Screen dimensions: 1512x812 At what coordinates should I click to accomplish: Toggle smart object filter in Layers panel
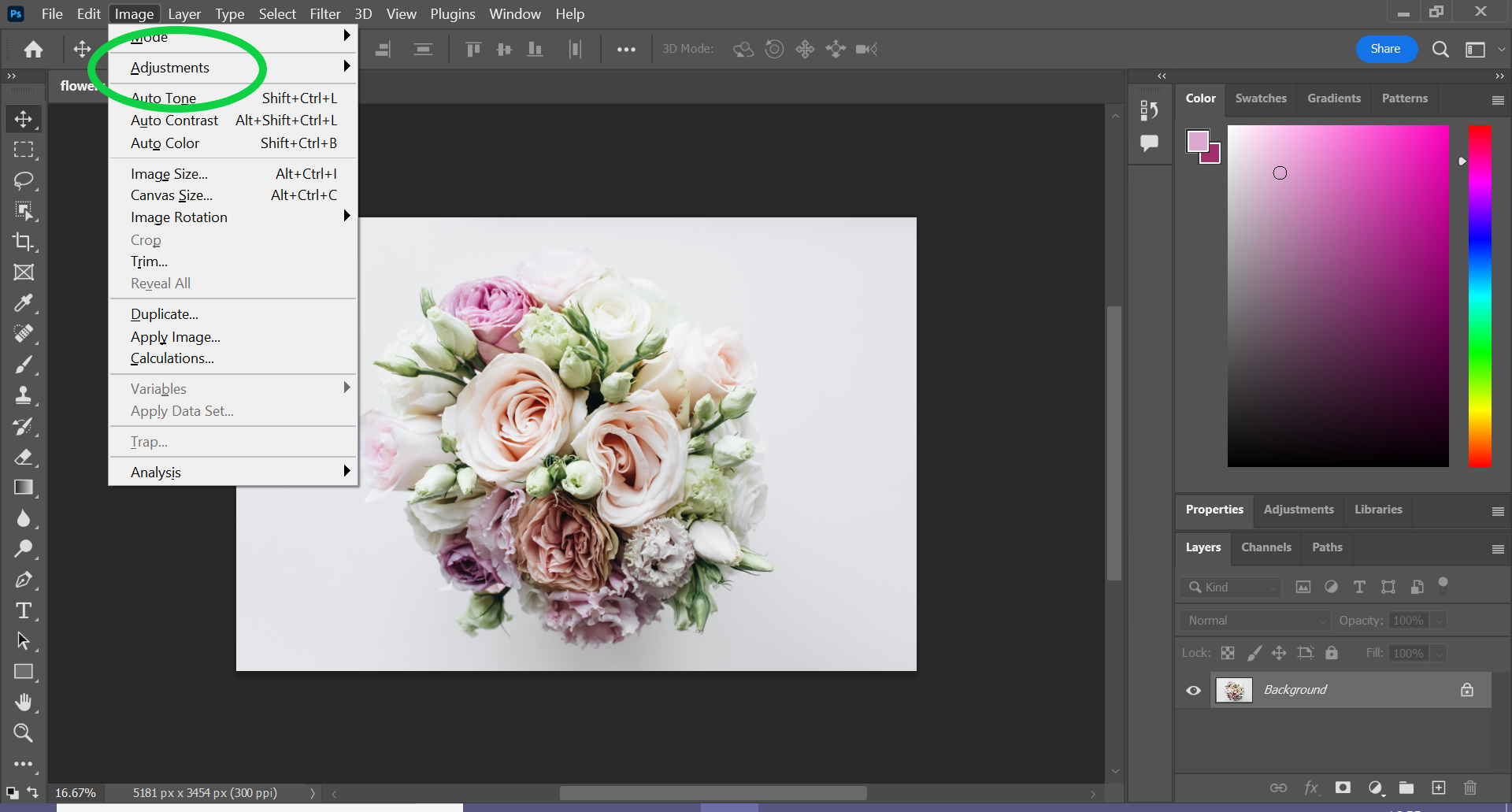click(1417, 587)
